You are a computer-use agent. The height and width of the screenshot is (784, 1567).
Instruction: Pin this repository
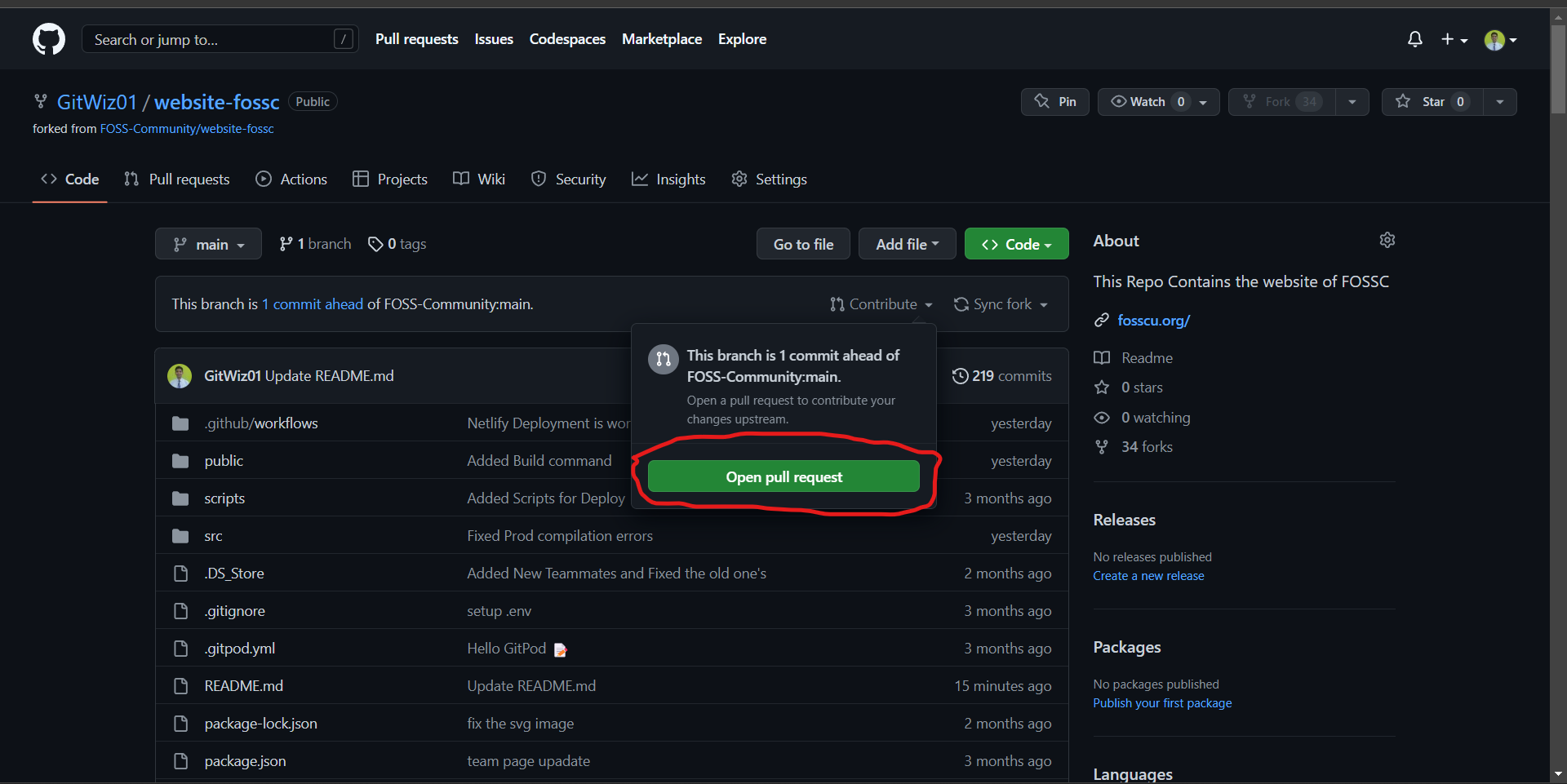pos(1055,102)
